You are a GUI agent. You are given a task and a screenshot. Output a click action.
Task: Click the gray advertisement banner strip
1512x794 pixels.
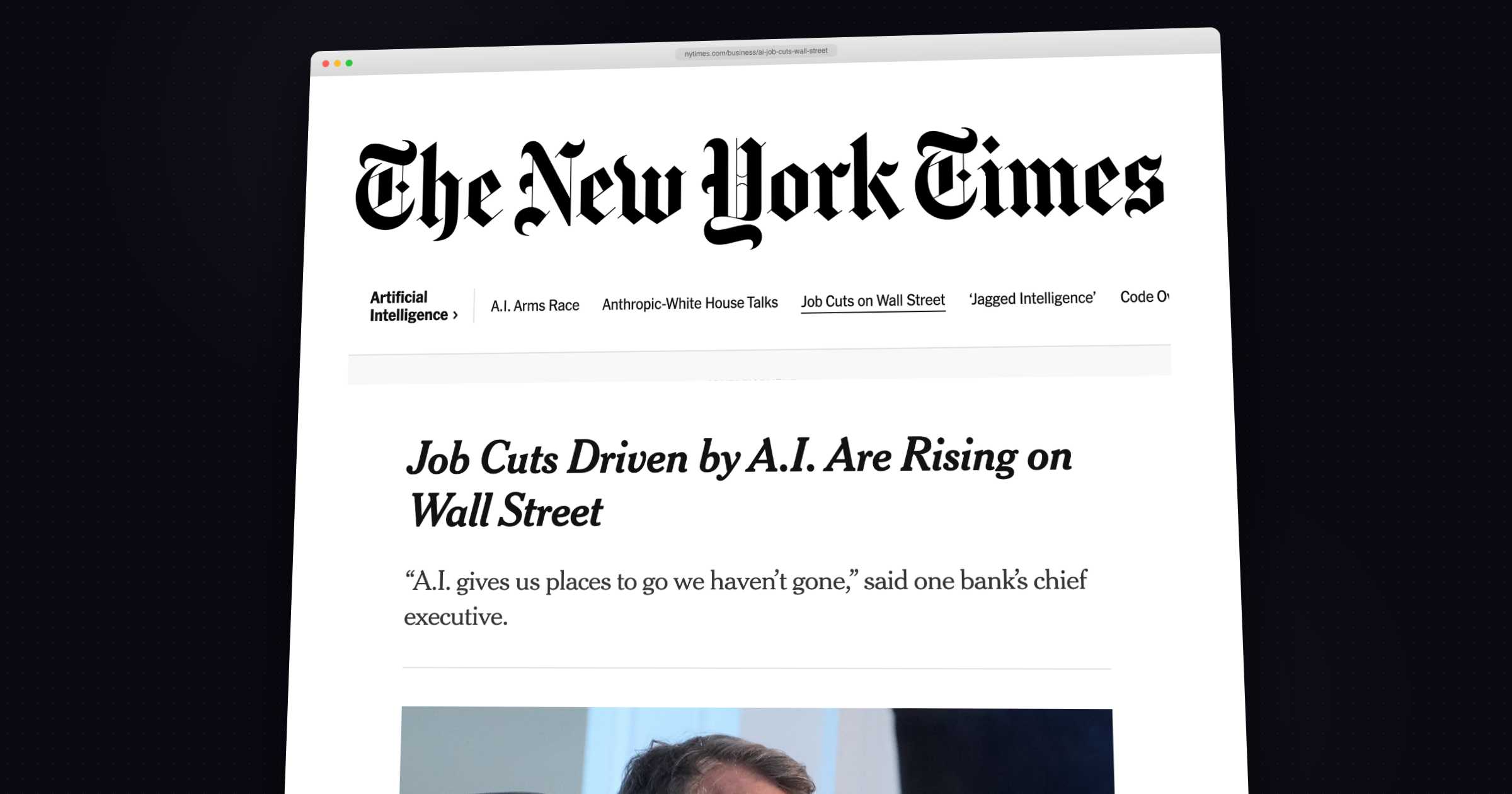point(759,367)
